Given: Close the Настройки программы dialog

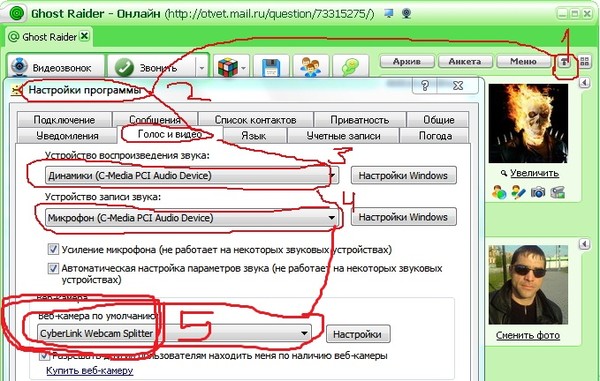Looking at the screenshot, I should coord(458,85).
